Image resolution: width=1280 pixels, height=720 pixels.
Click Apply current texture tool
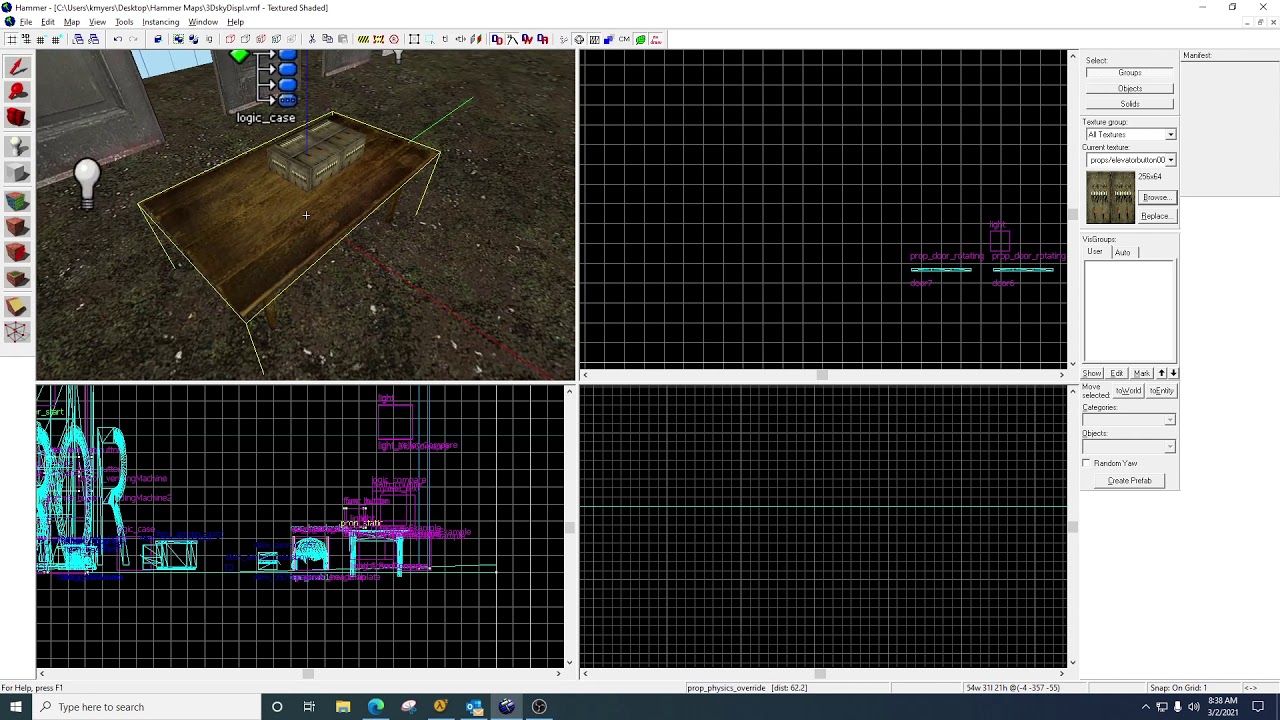tap(17, 228)
